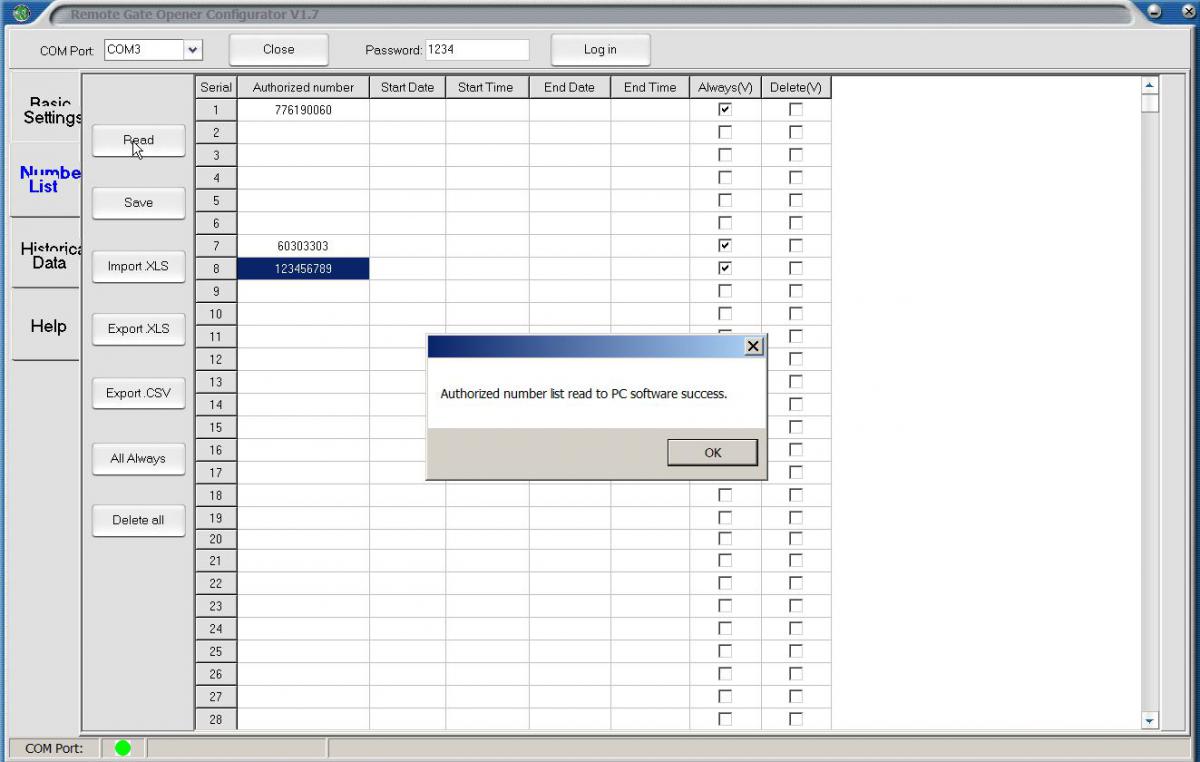Enable Always checkbox for serial 2
Screen dimensions: 1200x762
coord(725,132)
